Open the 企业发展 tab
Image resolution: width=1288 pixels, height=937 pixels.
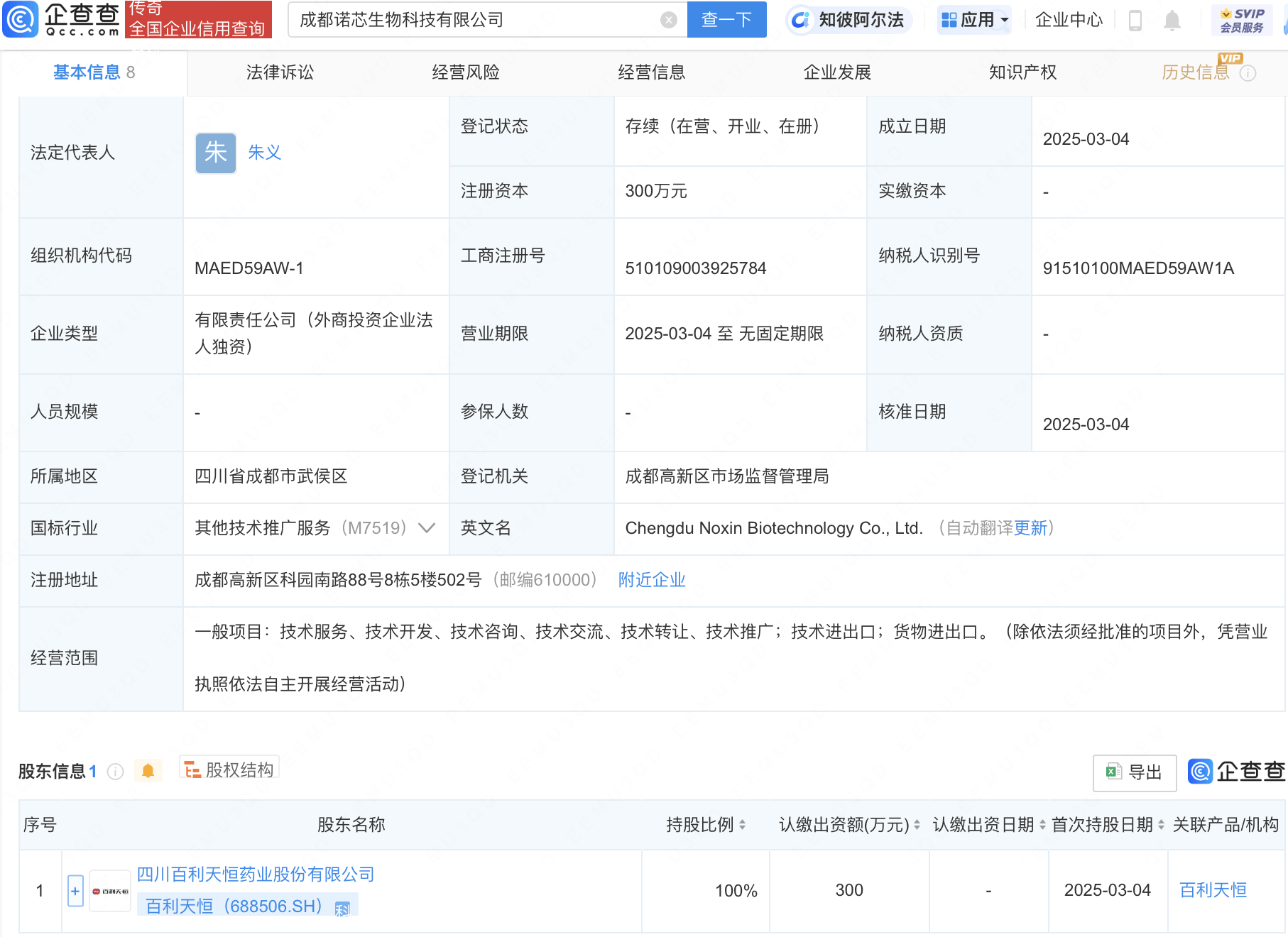click(x=837, y=72)
